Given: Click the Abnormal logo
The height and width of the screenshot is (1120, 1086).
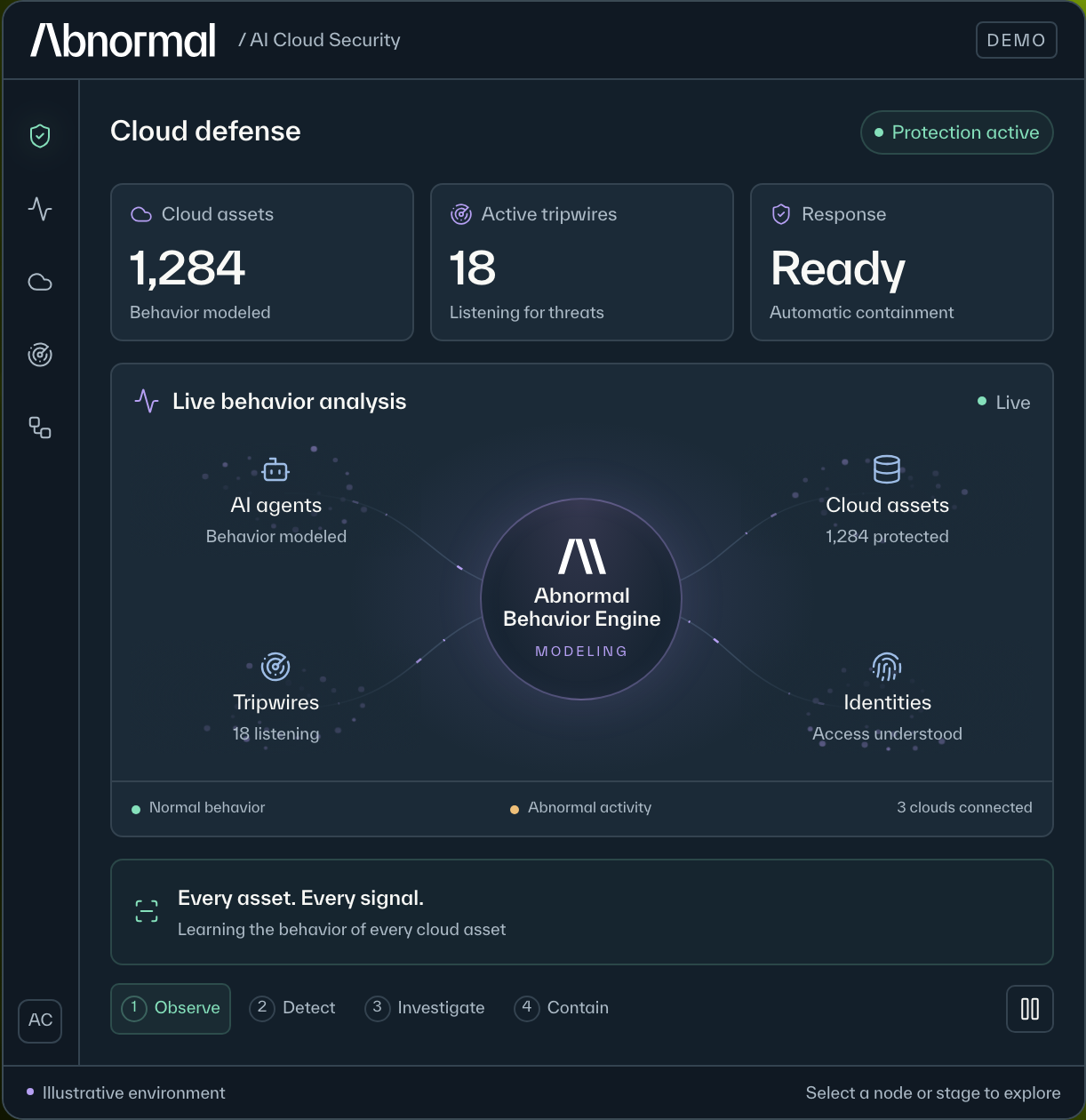Looking at the screenshot, I should click(124, 40).
